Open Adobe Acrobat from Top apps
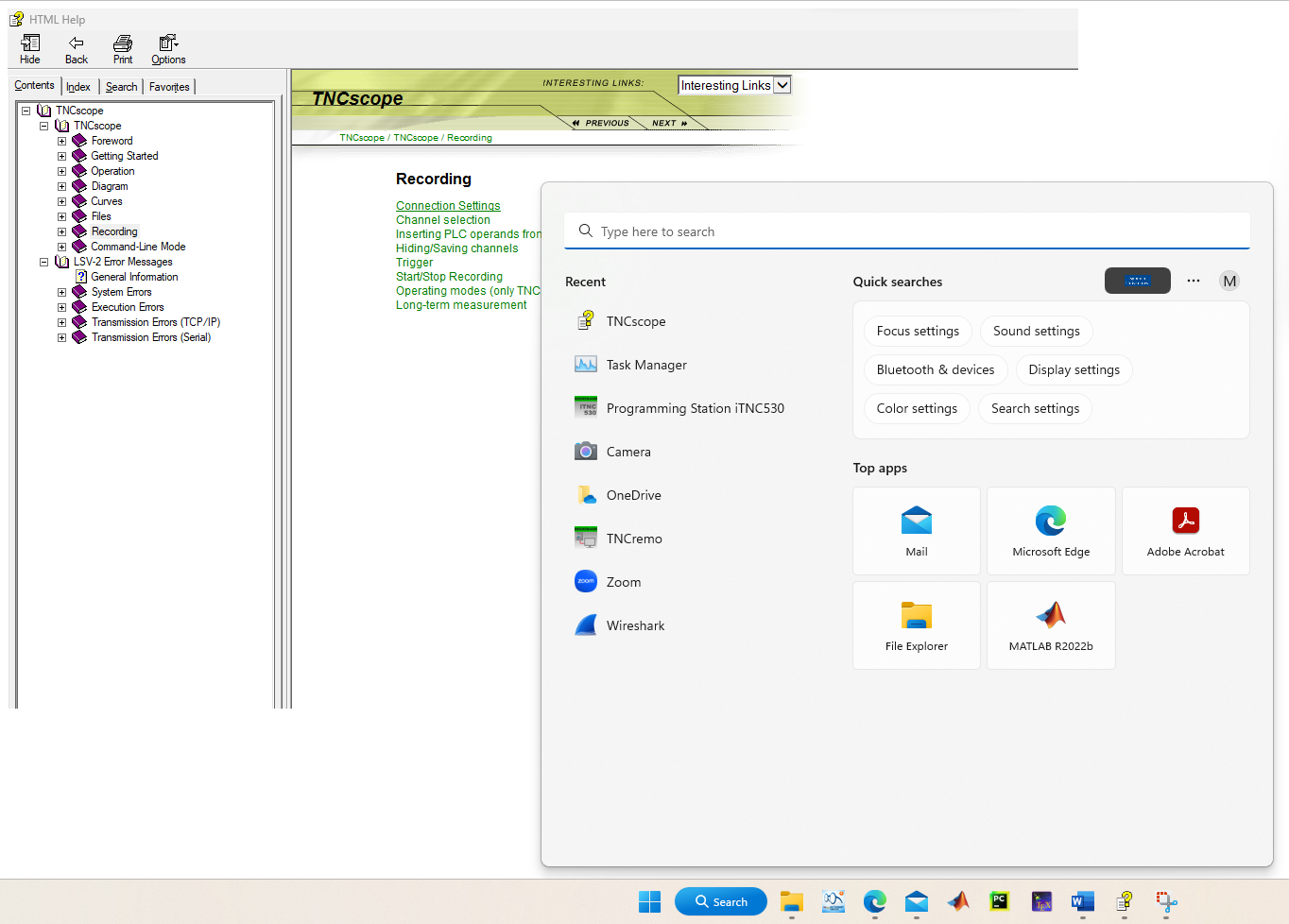This screenshot has height=924, width=1289. point(1185,531)
